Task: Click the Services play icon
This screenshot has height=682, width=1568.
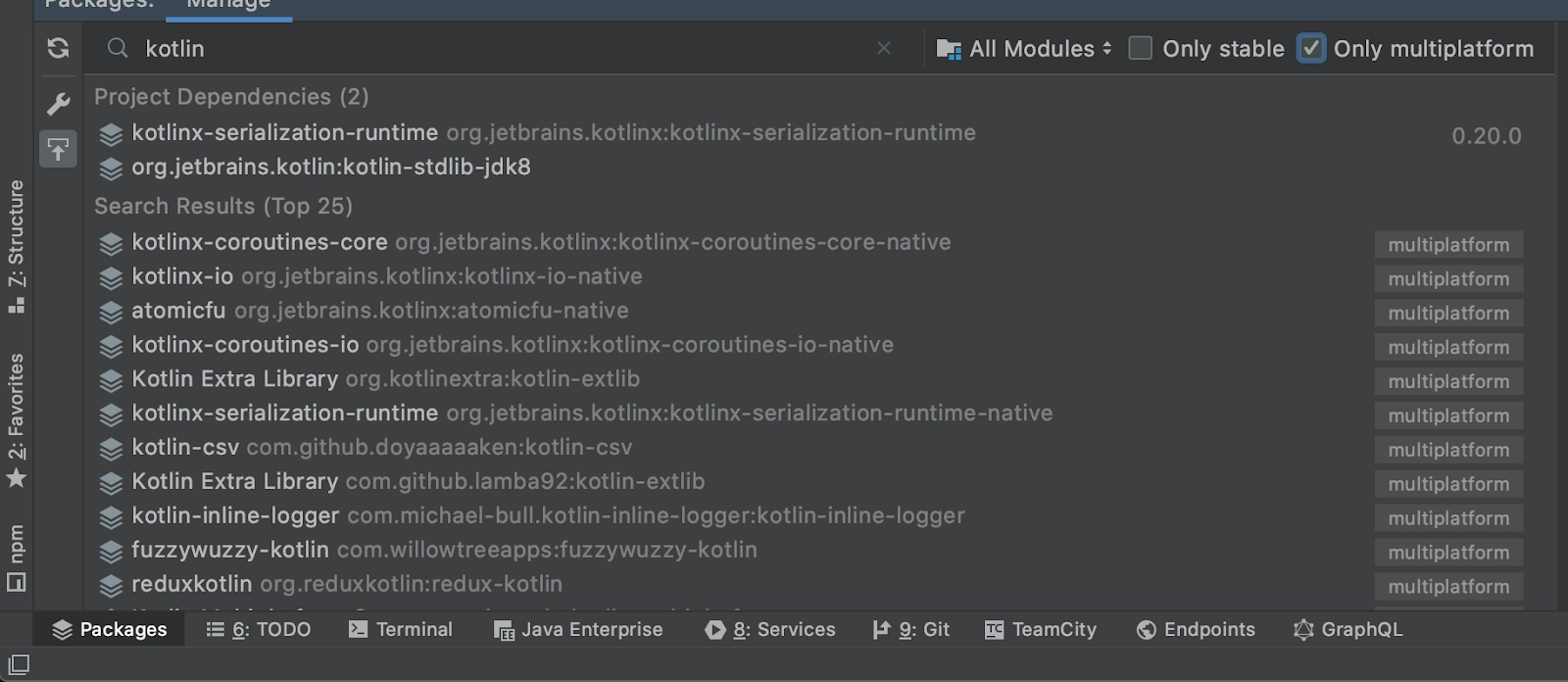Action: point(715,630)
